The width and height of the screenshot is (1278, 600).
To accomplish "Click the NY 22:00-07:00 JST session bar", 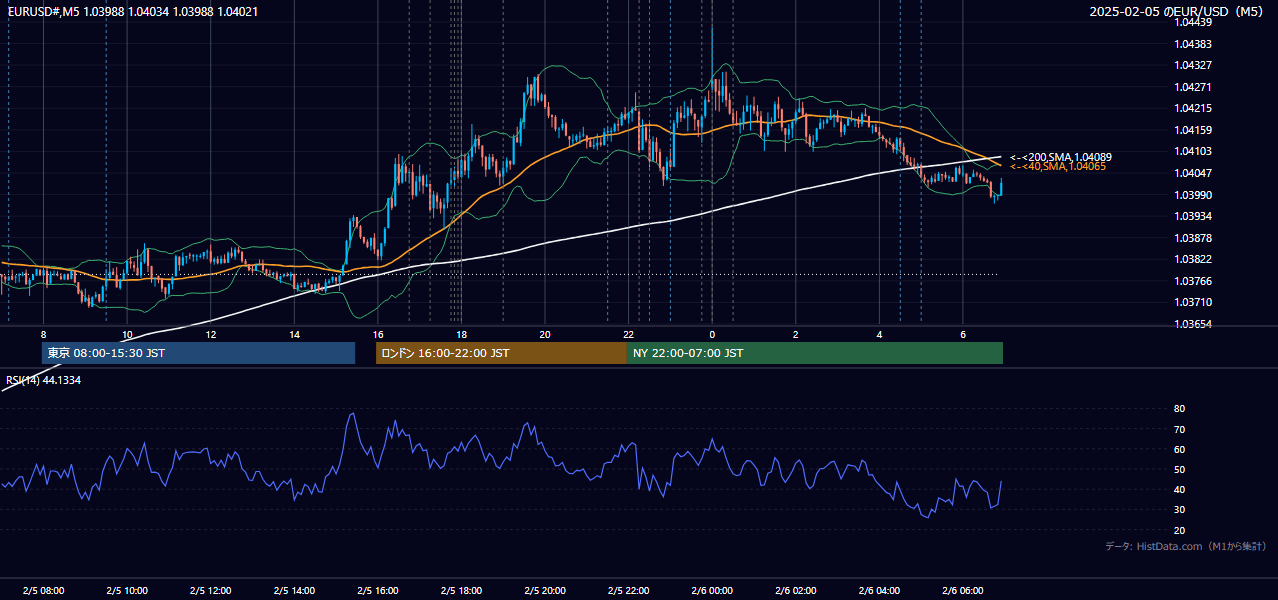I will coord(815,353).
